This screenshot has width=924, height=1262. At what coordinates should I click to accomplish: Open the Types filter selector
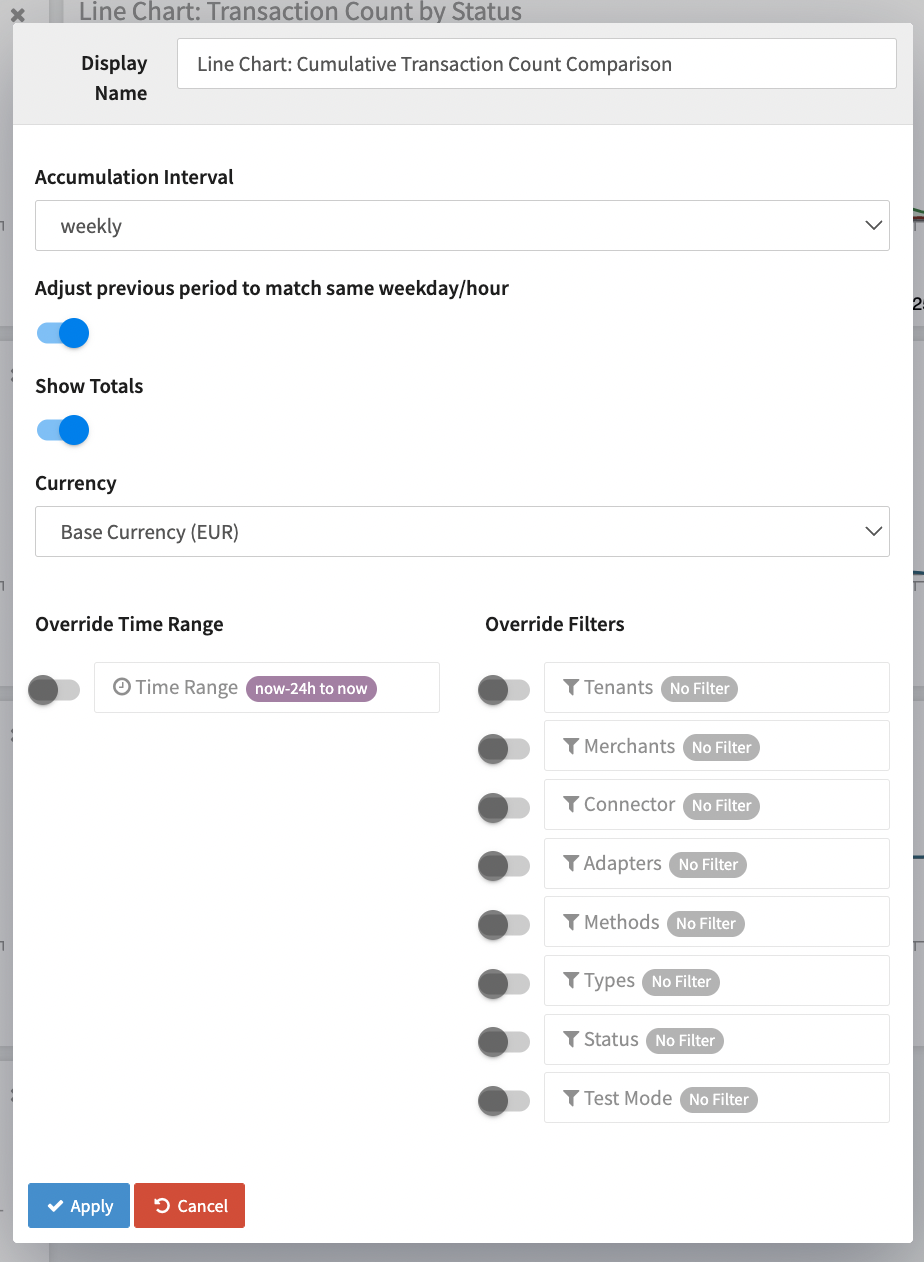(716, 981)
